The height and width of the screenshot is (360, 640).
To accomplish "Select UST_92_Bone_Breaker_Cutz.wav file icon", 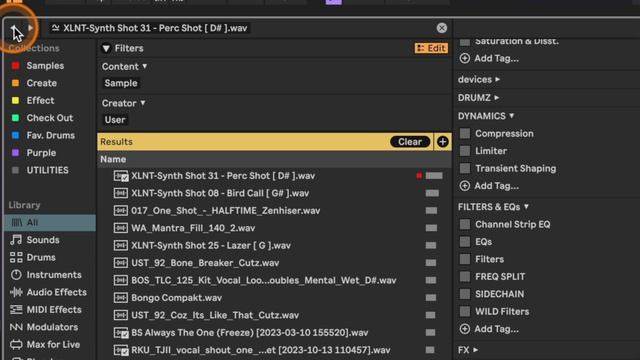I will (121, 263).
